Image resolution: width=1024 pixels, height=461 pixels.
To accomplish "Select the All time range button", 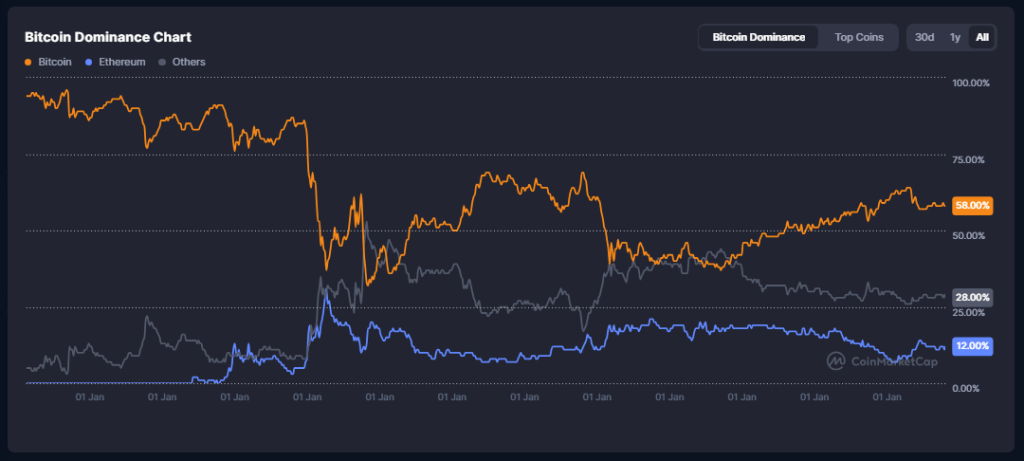I will pos(982,37).
